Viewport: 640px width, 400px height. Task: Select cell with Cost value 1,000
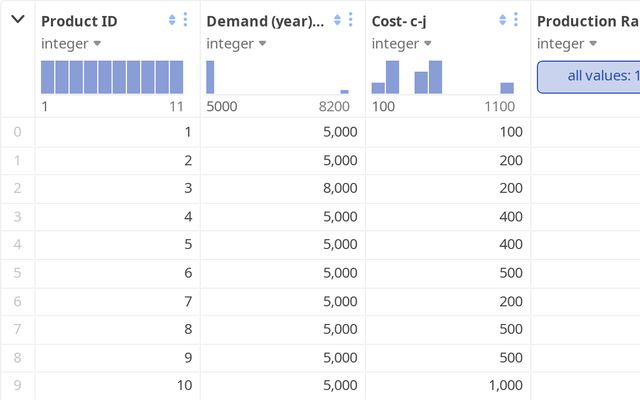(449, 385)
